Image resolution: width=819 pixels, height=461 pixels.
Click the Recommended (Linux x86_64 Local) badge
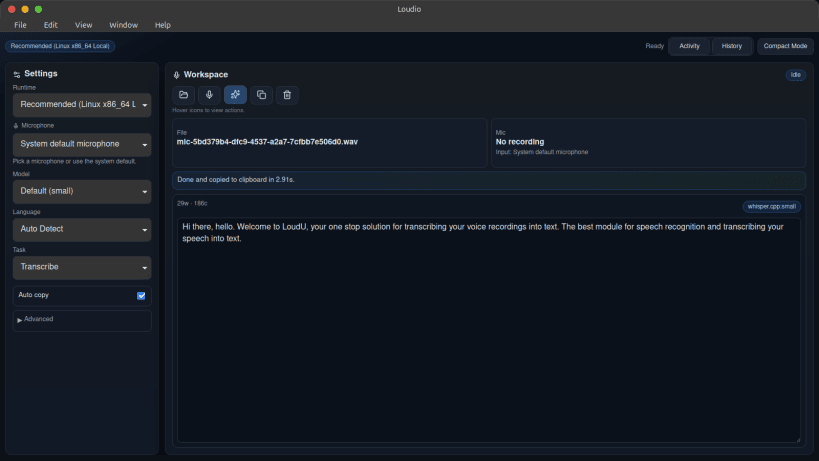60,46
